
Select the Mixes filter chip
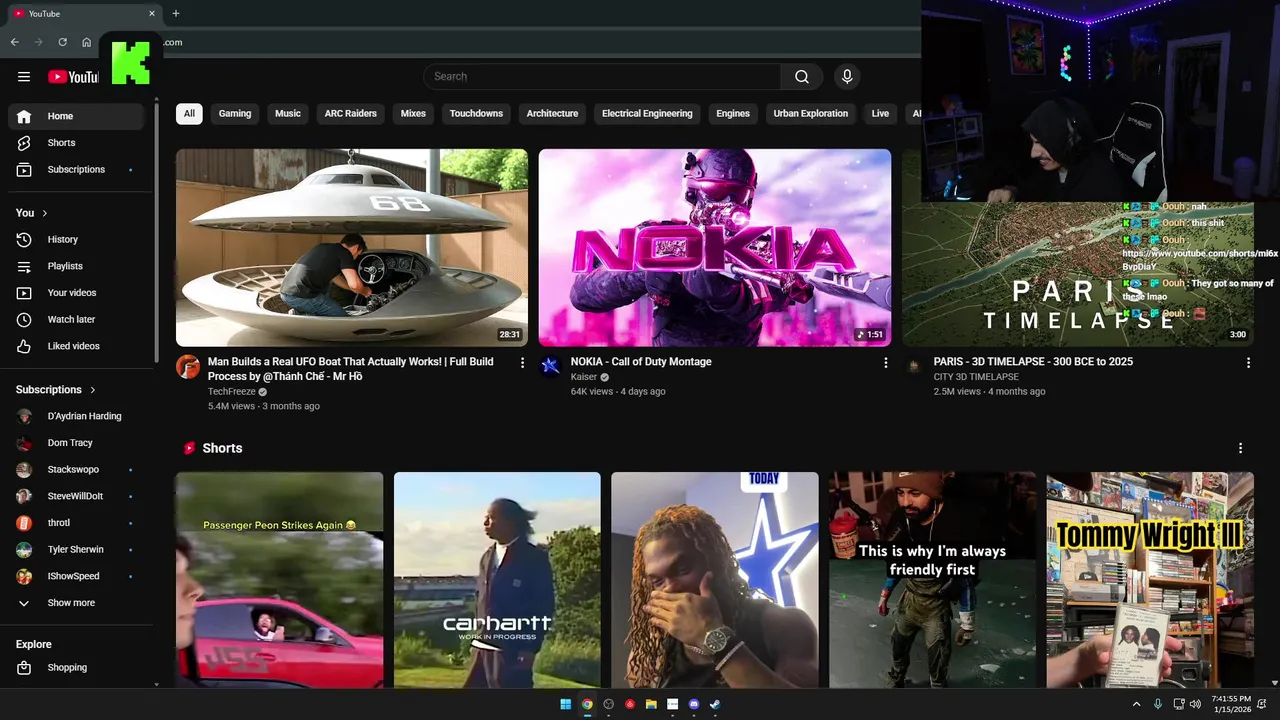click(413, 114)
